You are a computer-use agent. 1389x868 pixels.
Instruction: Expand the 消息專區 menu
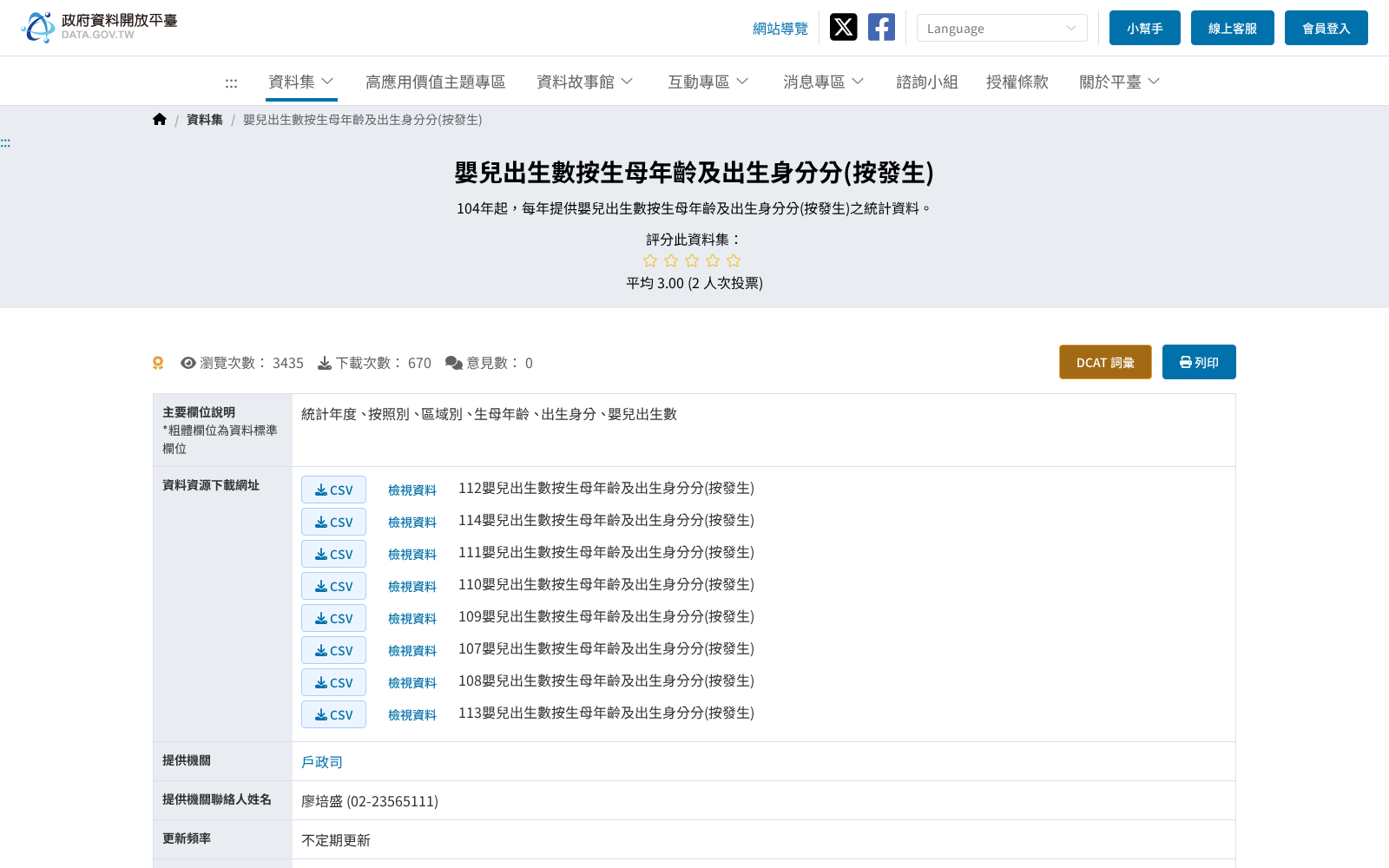coord(824,82)
